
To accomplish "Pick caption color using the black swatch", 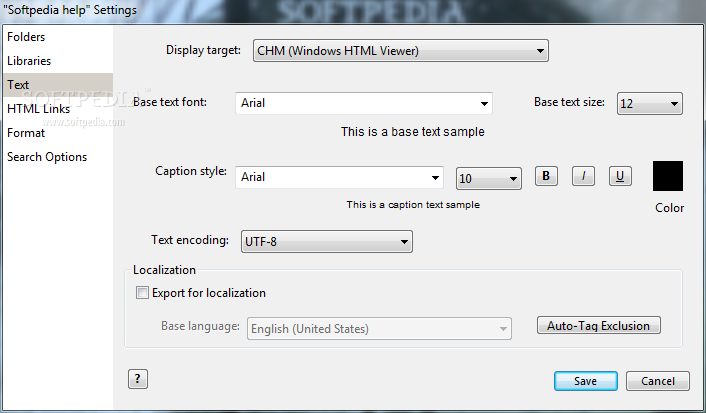I will click(x=668, y=176).
